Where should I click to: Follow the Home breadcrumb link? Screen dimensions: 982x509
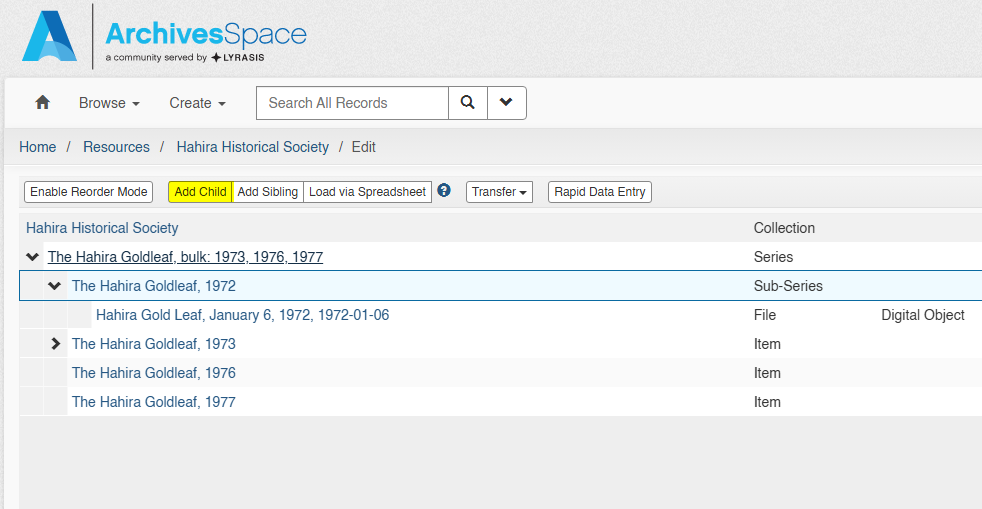[38, 147]
